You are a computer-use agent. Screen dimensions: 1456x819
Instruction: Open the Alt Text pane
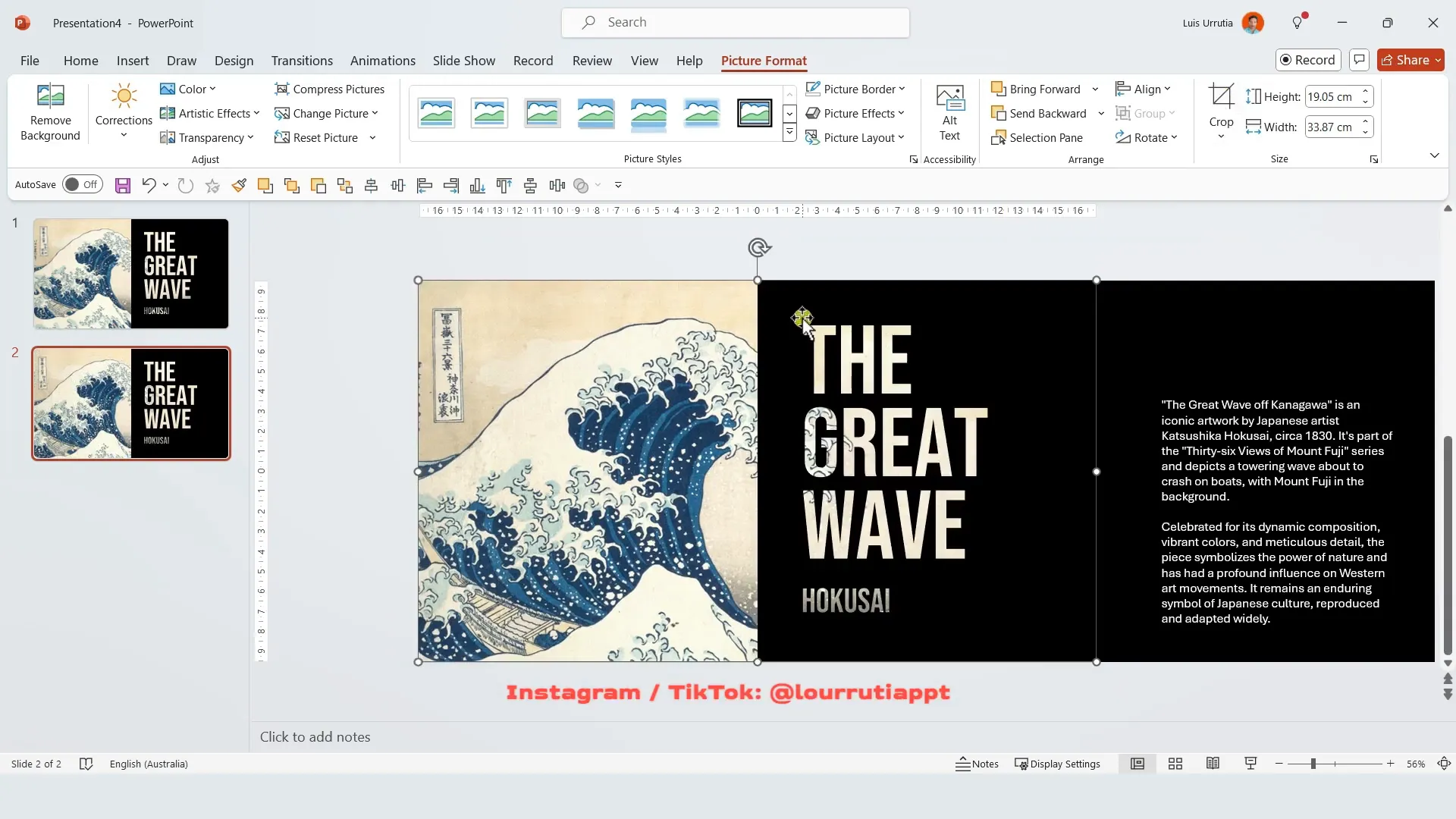[949, 112]
